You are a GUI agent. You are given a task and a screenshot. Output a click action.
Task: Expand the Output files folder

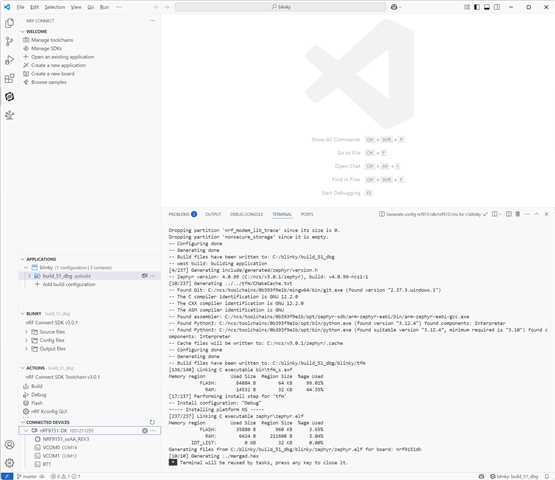point(26,349)
